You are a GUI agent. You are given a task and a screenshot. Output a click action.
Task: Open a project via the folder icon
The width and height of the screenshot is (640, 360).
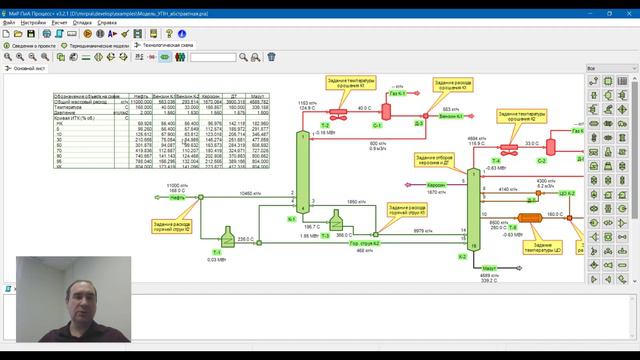click(18, 34)
